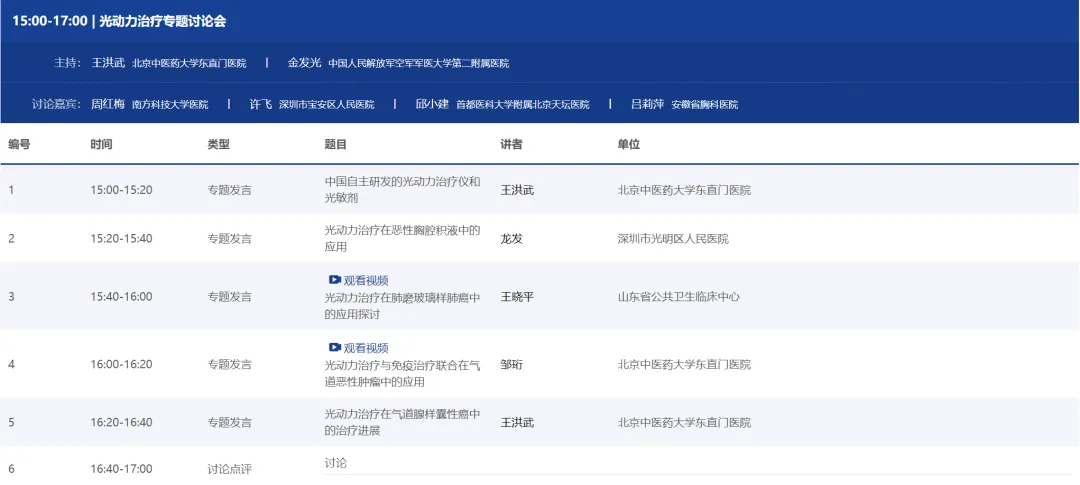Click the 编号 column header
This screenshot has width=1080, height=485.
(19, 144)
